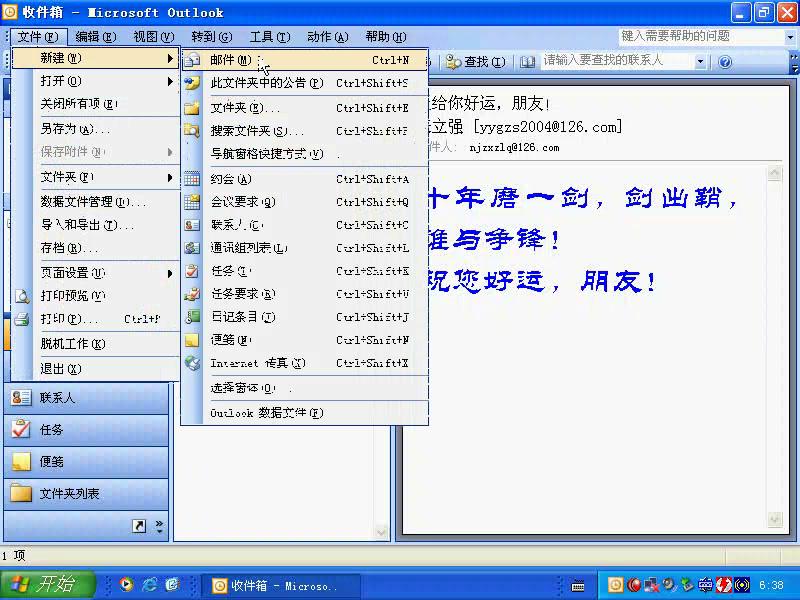Choose Choose Form in New submenu
This screenshot has width=800, height=600.
305,388
